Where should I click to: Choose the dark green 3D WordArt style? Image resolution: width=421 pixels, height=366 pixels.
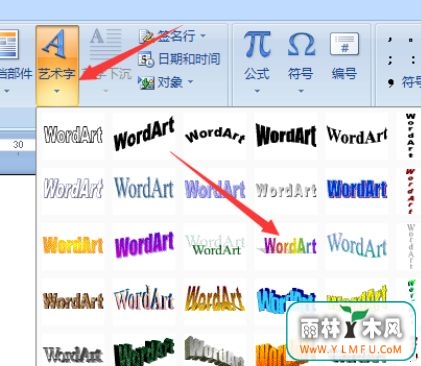pos(144,352)
